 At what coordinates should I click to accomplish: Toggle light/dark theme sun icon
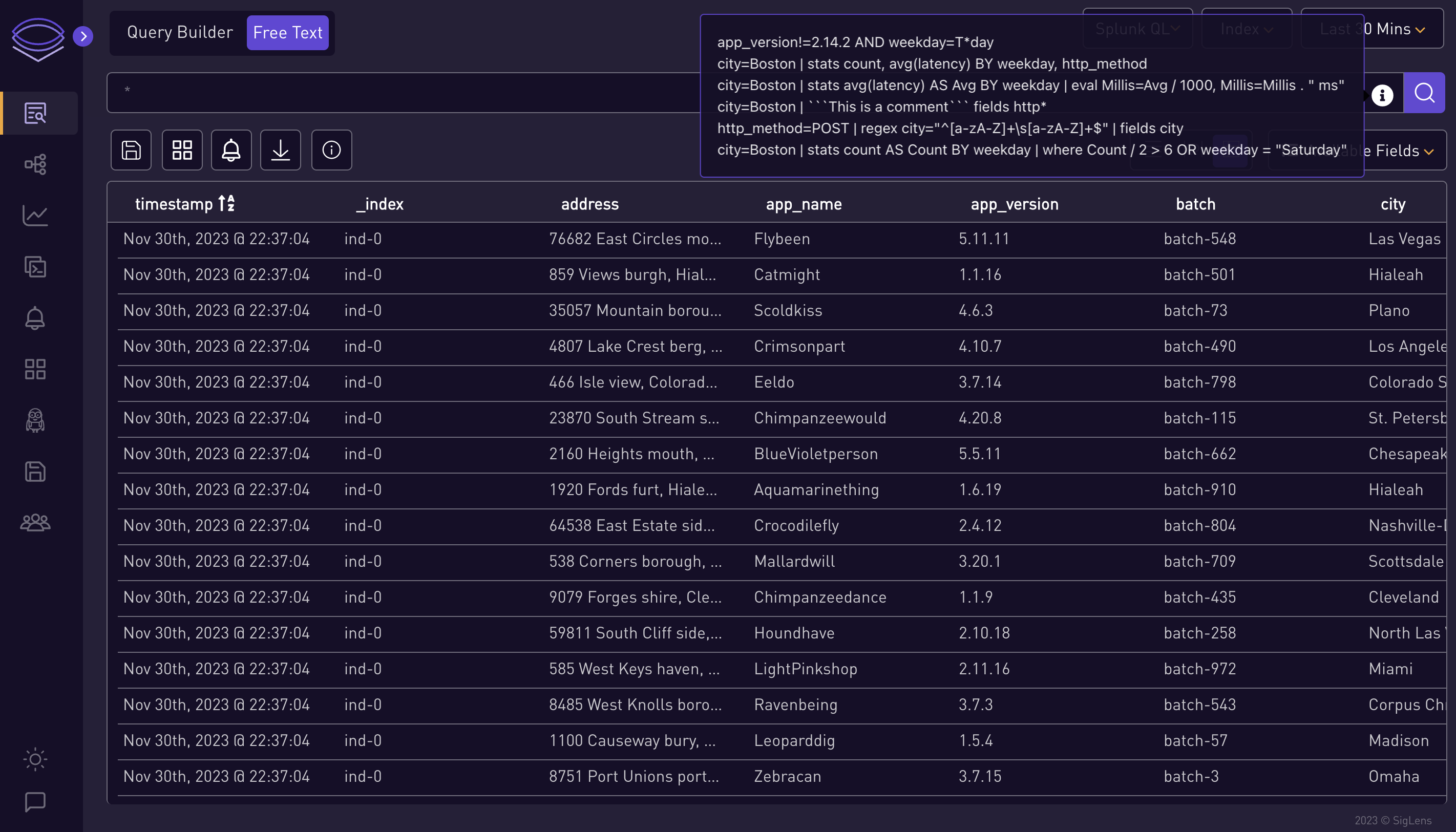coord(35,759)
